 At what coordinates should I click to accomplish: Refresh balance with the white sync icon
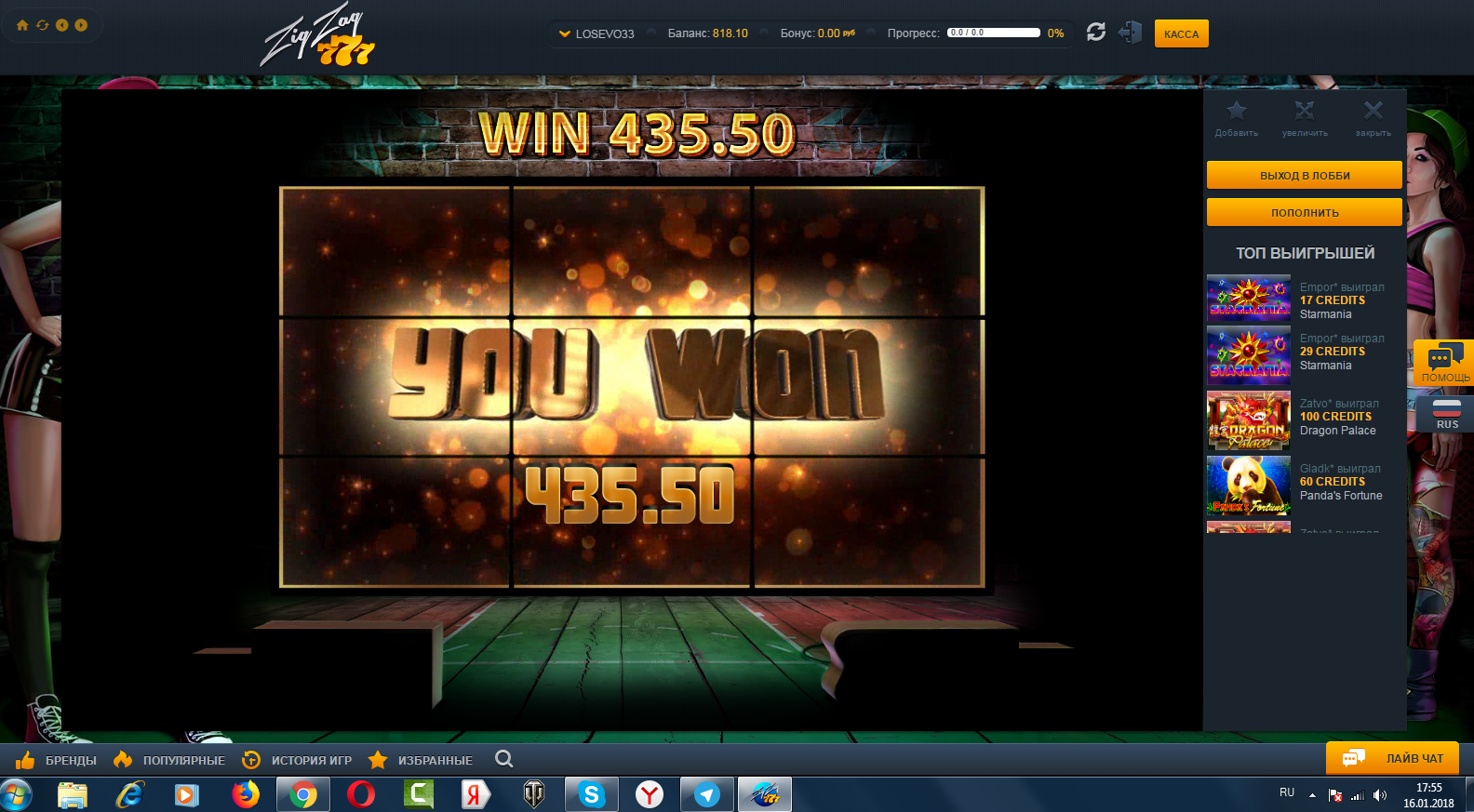click(x=1096, y=33)
